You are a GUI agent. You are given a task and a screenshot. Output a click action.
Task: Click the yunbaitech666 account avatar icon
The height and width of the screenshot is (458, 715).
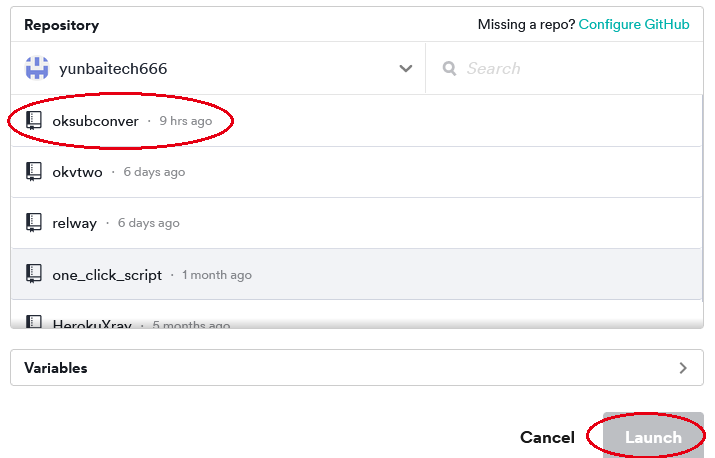tap(37, 68)
